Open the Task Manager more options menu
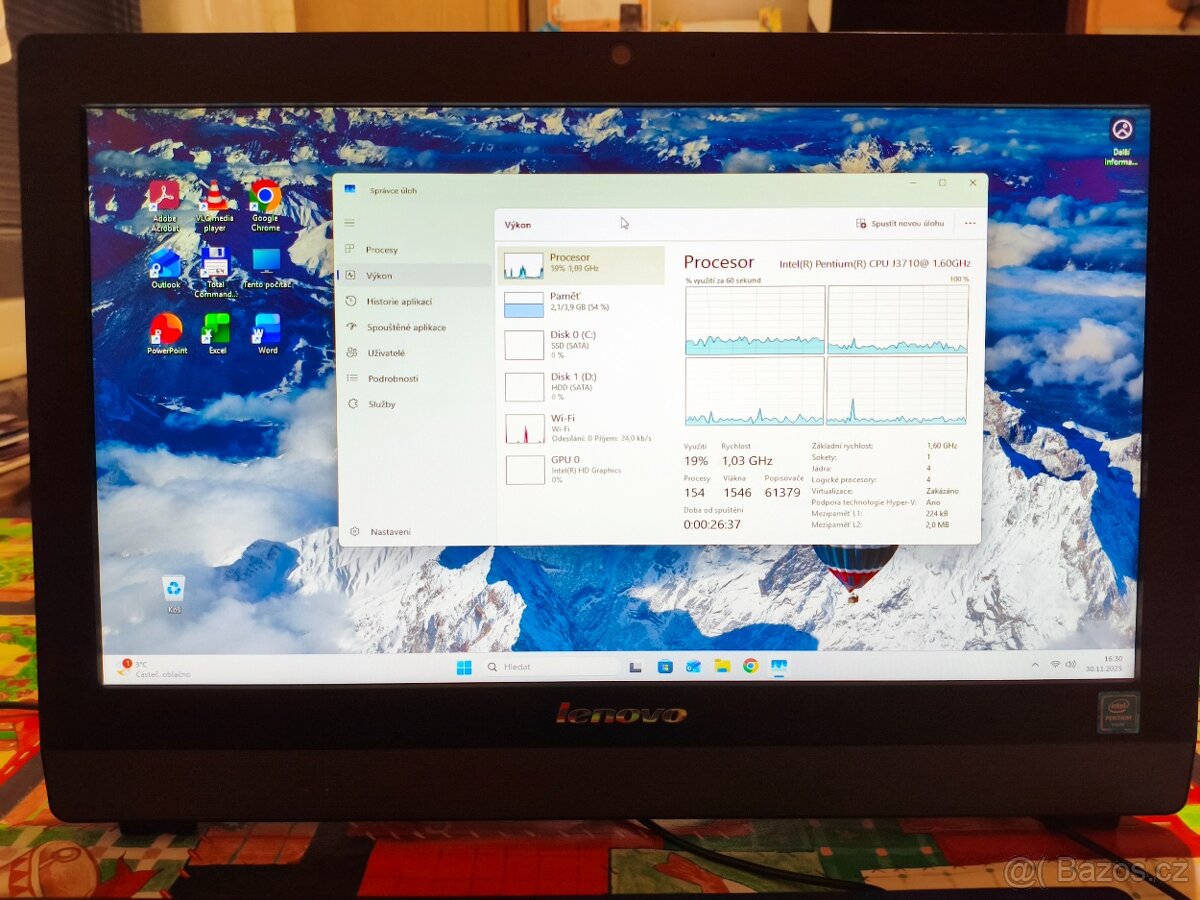Screen dimensions: 1200x900 click(x=969, y=224)
